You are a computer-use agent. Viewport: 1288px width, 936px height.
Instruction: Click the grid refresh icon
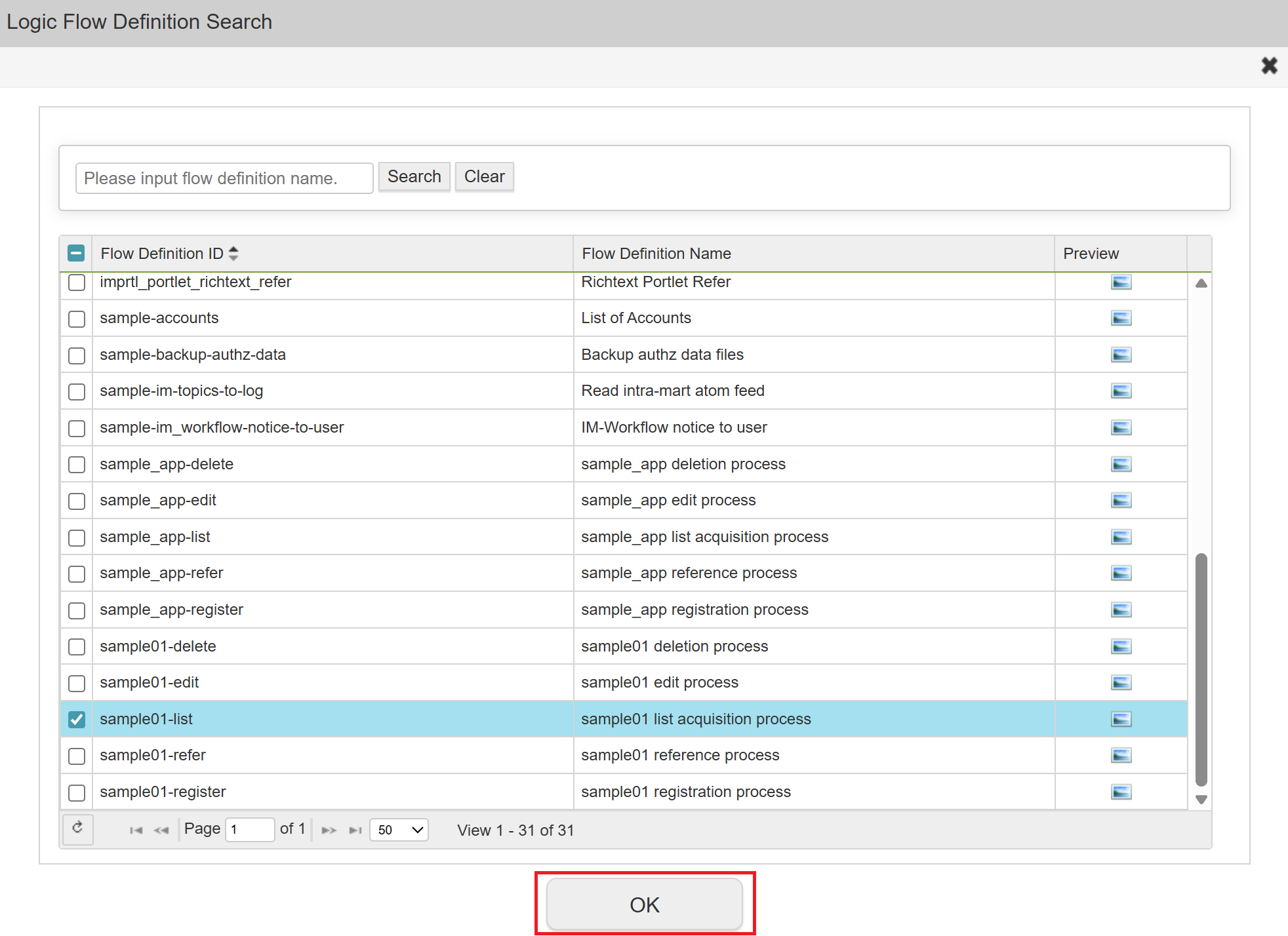point(77,828)
